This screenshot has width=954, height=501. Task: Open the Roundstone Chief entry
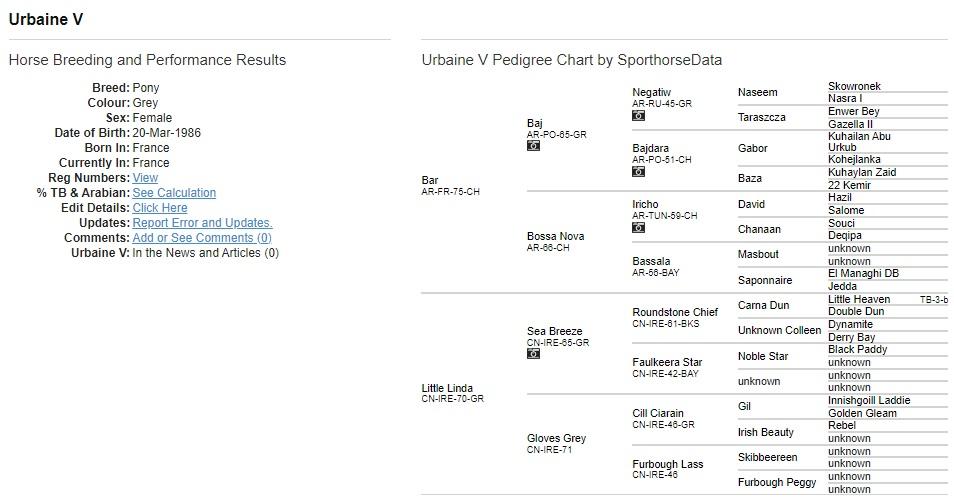675,312
